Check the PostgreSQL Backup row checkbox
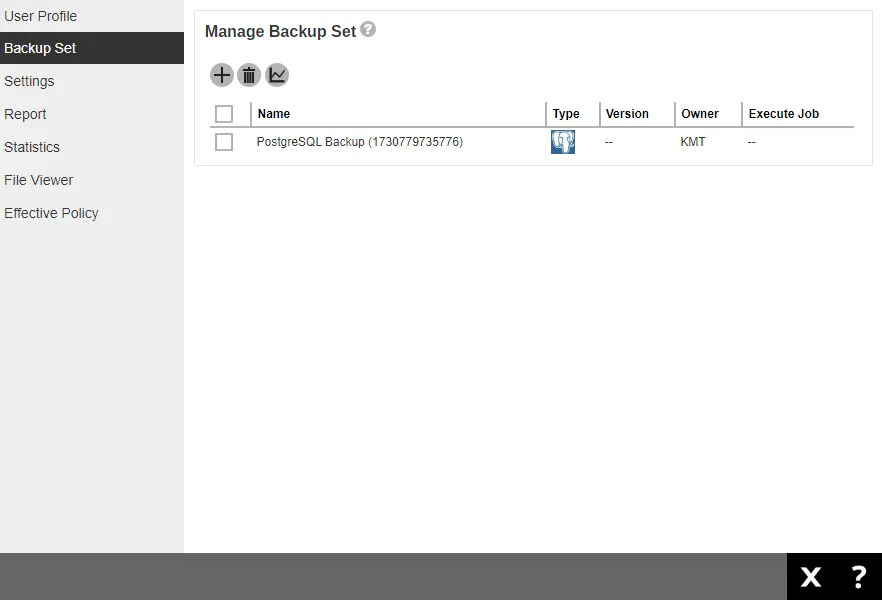The image size is (882, 600). click(224, 142)
